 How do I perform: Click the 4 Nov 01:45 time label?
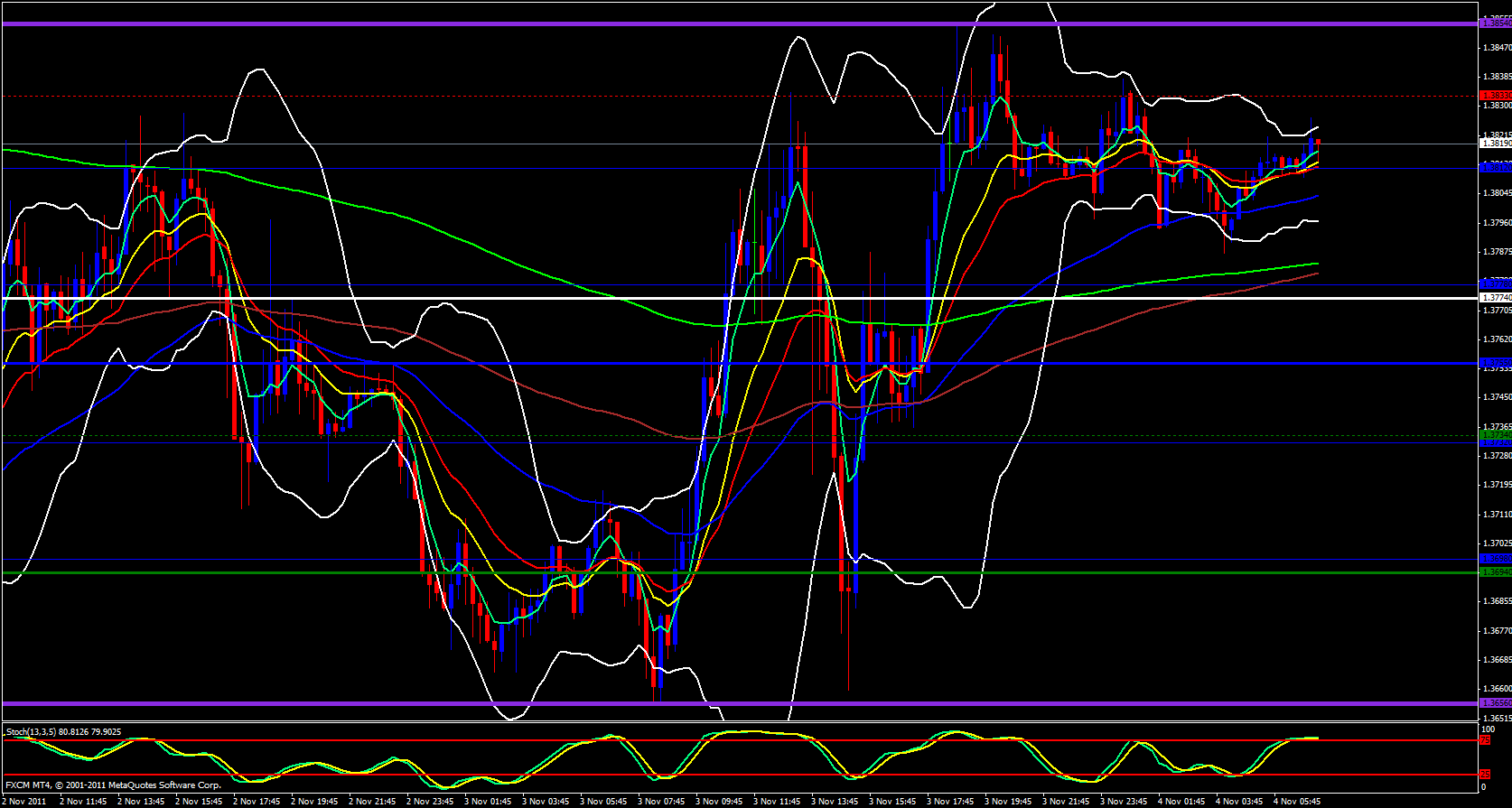1182,801
